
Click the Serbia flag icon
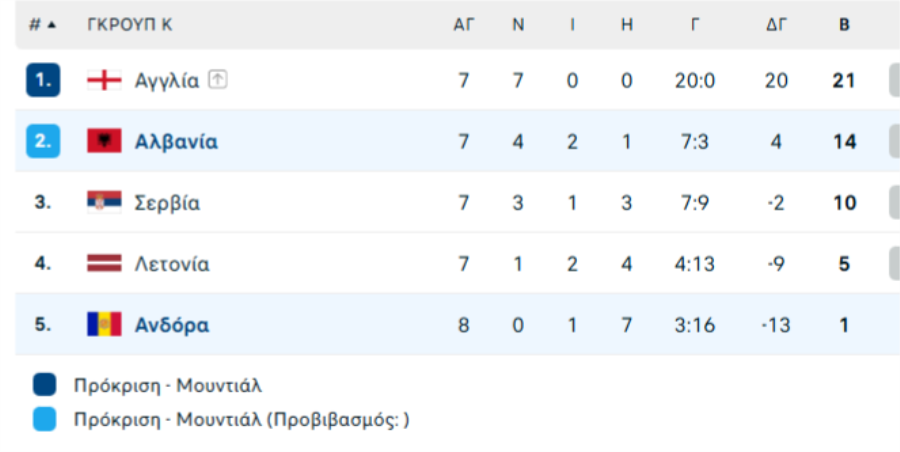104,202
